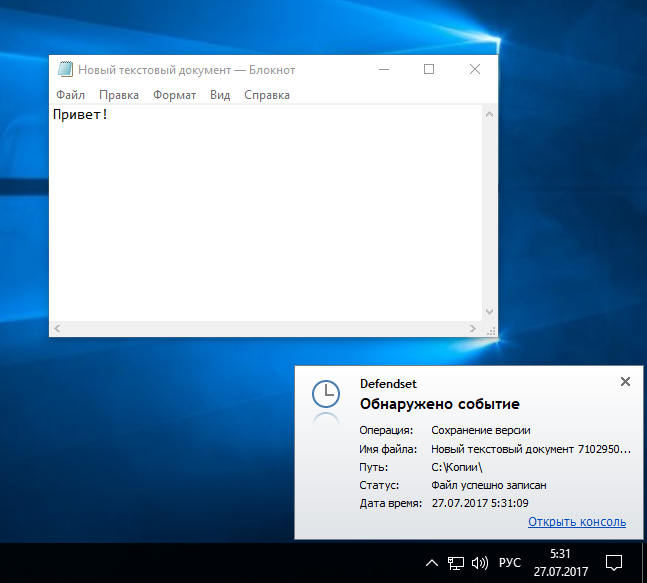Viewport: 647px width, 583px height.
Task: Maximize the Блокнот window
Action: click(x=429, y=69)
